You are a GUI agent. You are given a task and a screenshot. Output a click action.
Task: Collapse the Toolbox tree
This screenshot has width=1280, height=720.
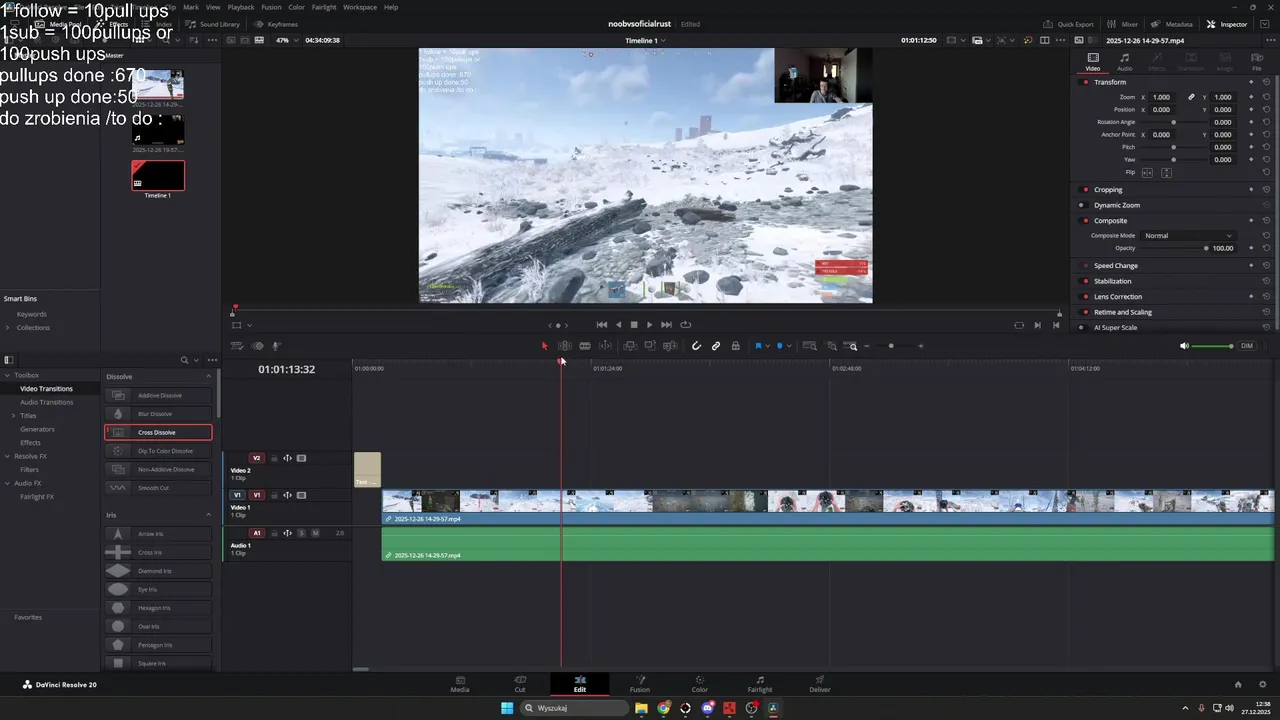click(x=7, y=375)
